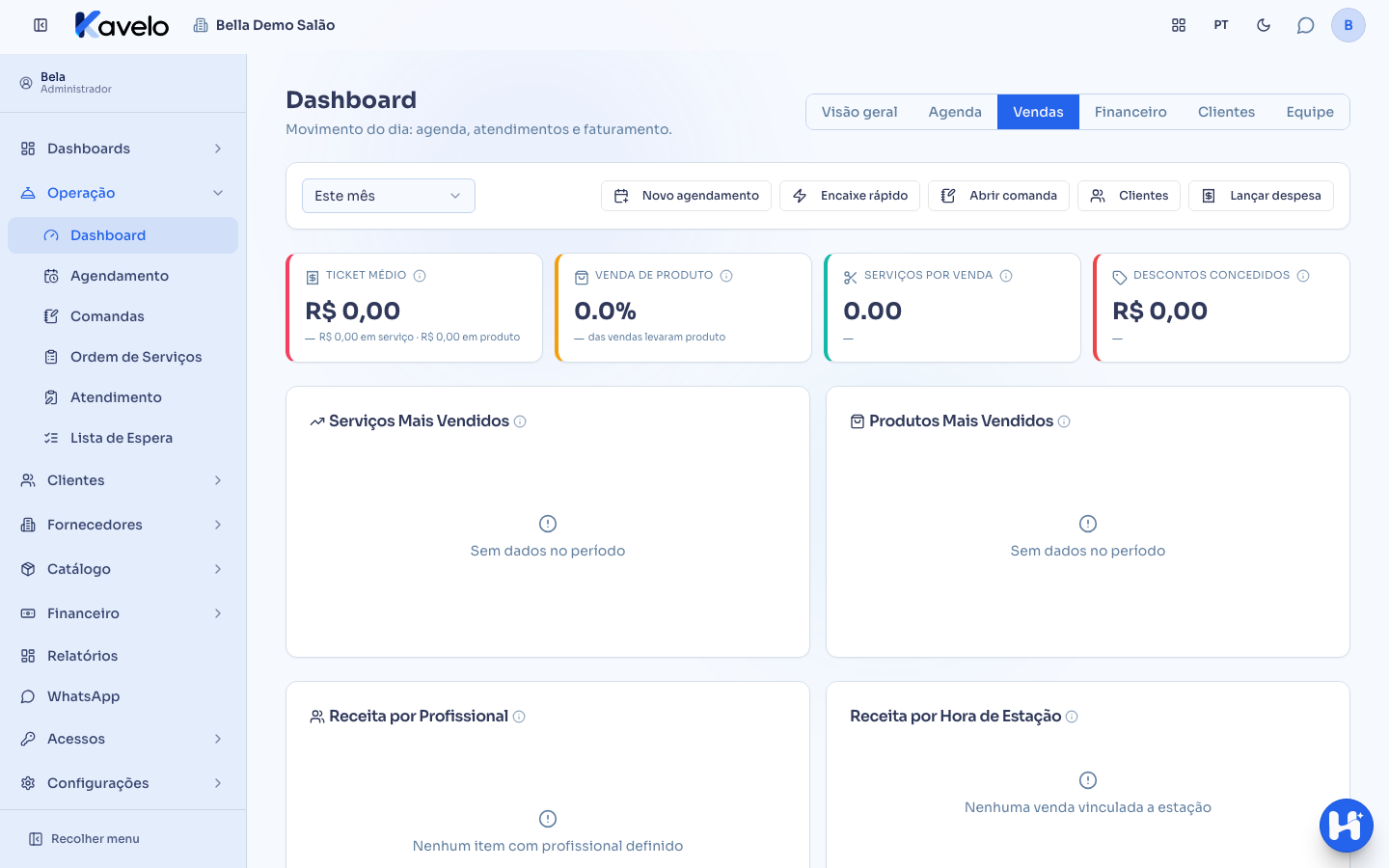Click the Kavelo logo
Viewport: 1389px width, 868px height.
(122, 25)
